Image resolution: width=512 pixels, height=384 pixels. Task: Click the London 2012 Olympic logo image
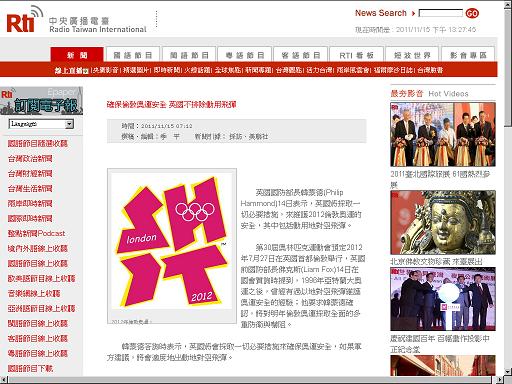click(x=172, y=245)
